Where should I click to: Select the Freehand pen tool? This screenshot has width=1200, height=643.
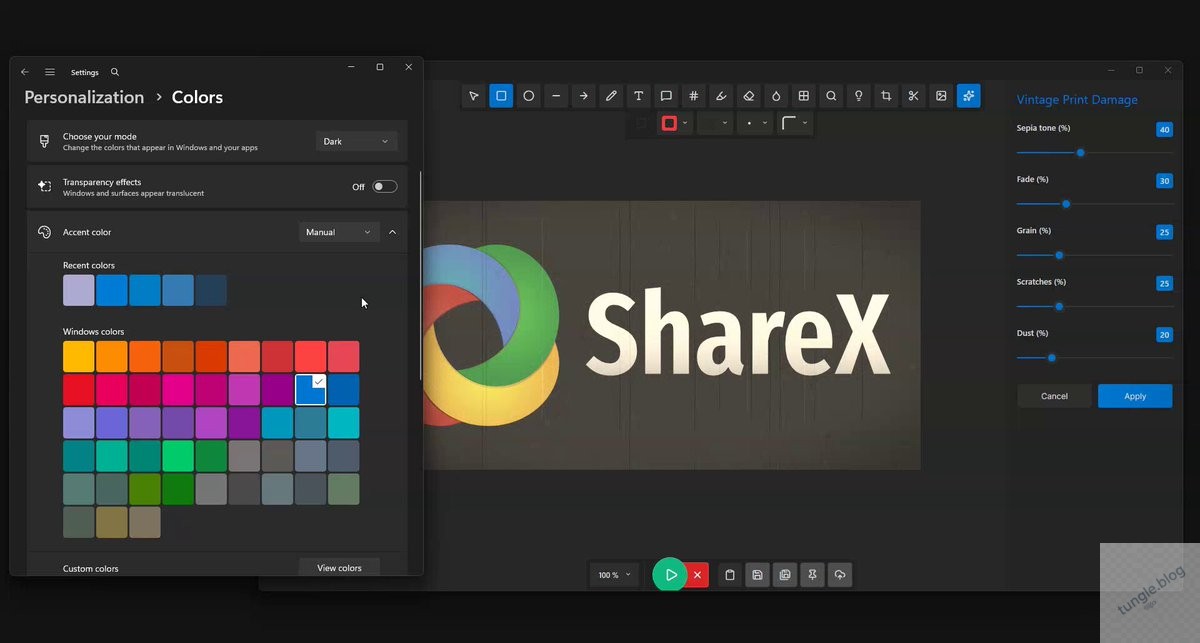click(x=611, y=96)
